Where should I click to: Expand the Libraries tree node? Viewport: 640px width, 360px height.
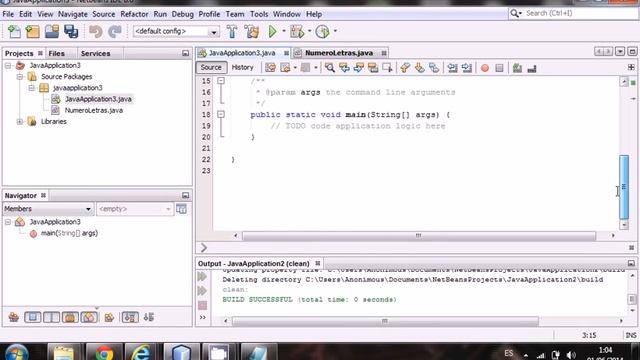click(20, 122)
